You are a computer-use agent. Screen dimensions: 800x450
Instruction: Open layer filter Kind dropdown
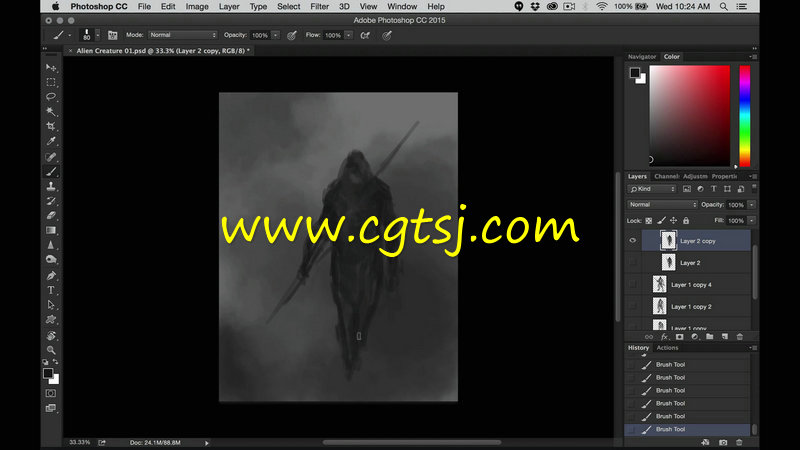pyautogui.click(x=653, y=189)
